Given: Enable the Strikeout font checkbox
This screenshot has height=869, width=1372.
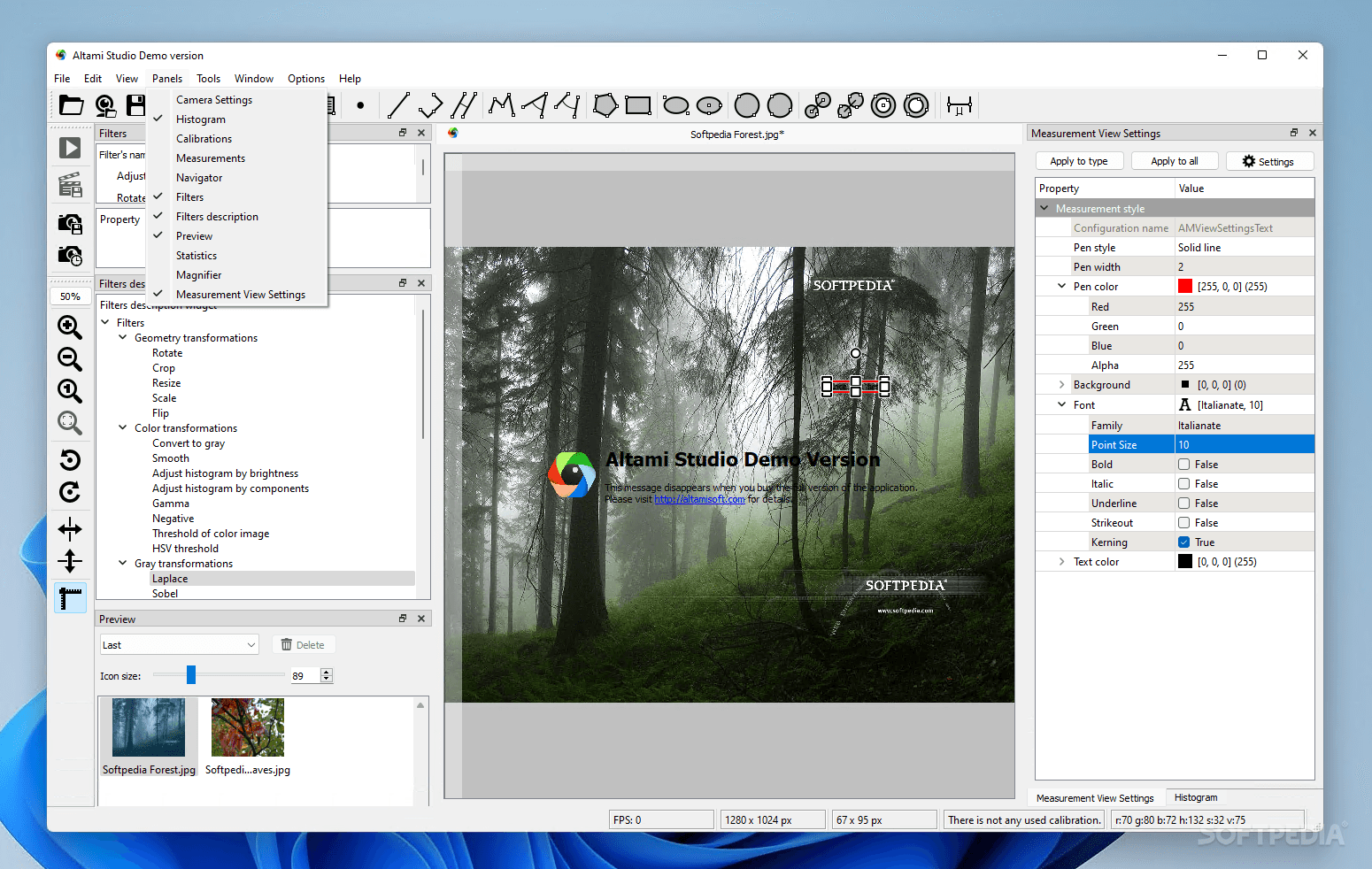Looking at the screenshot, I should pos(1183,523).
